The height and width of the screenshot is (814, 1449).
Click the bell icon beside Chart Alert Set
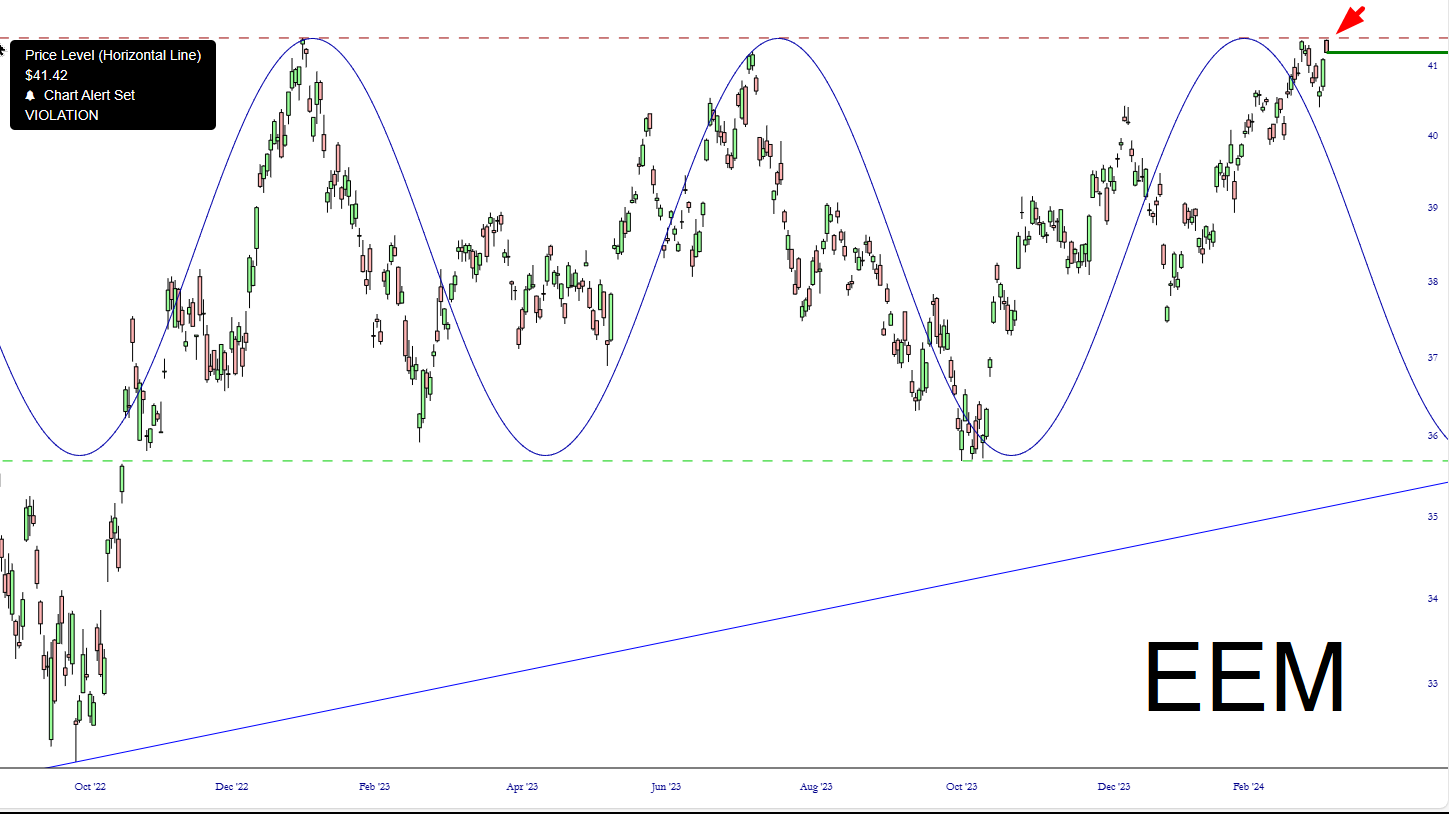click(x=31, y=95)
